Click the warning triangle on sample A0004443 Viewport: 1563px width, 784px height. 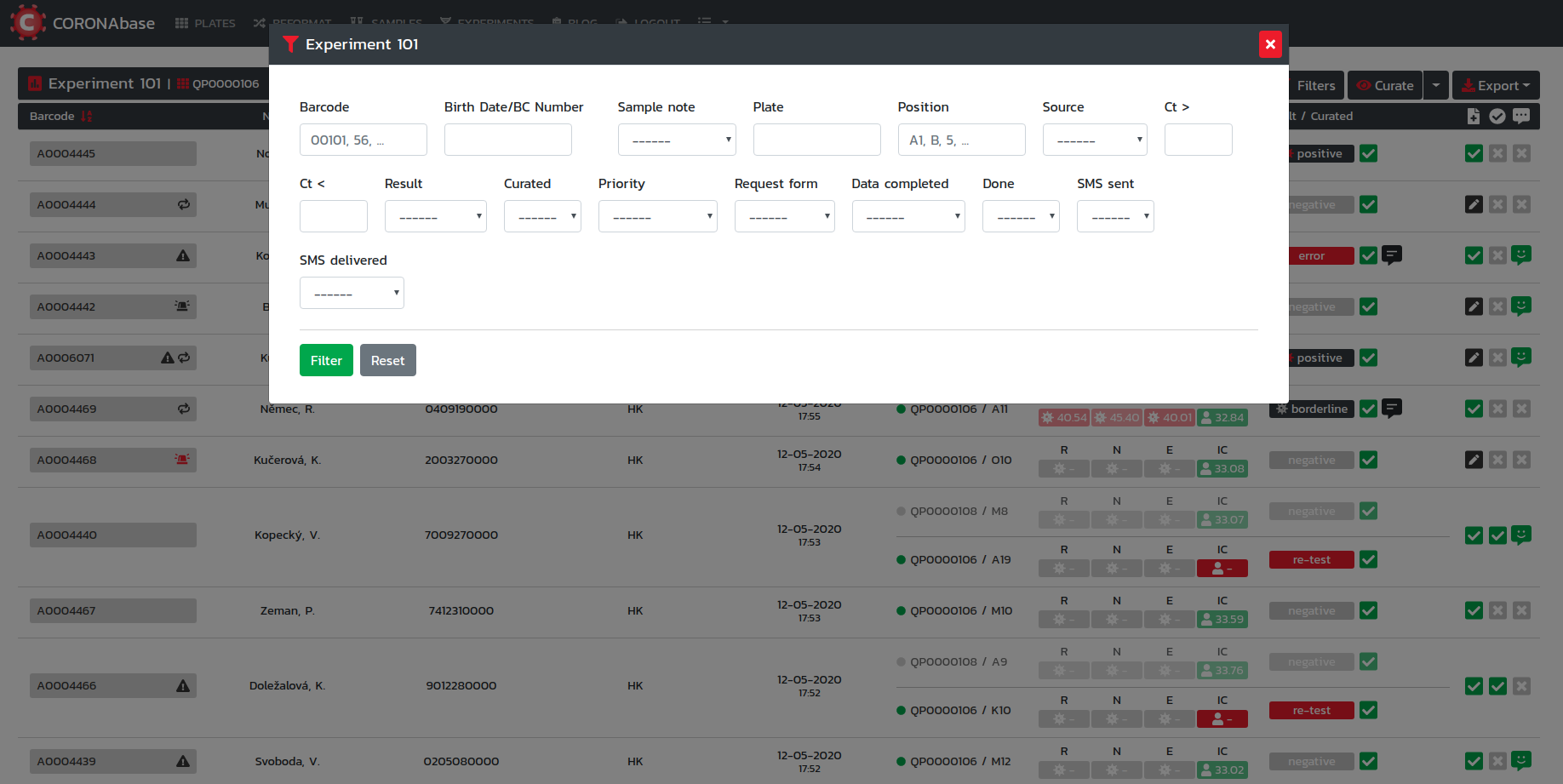coord(183,255)
